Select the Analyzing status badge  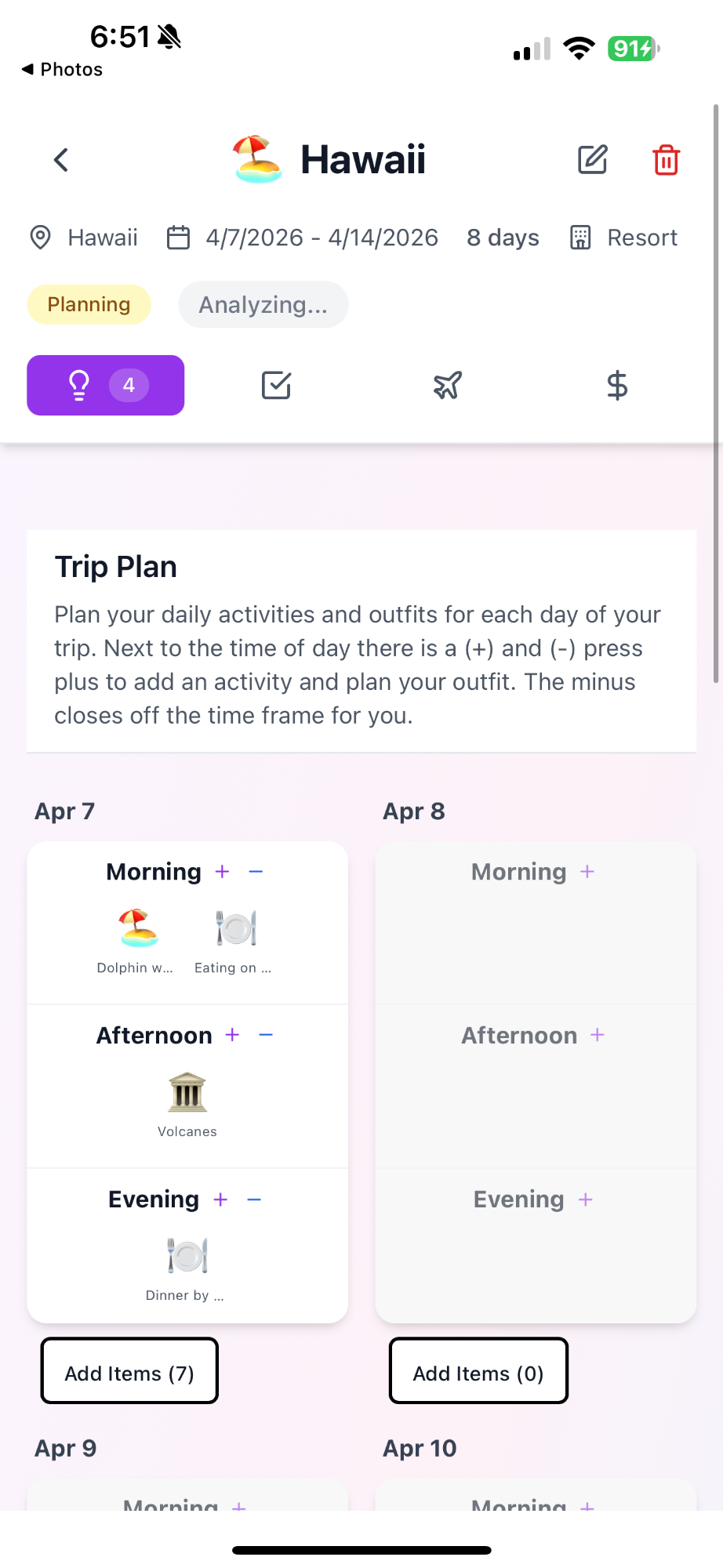click(x=263, y=304)
